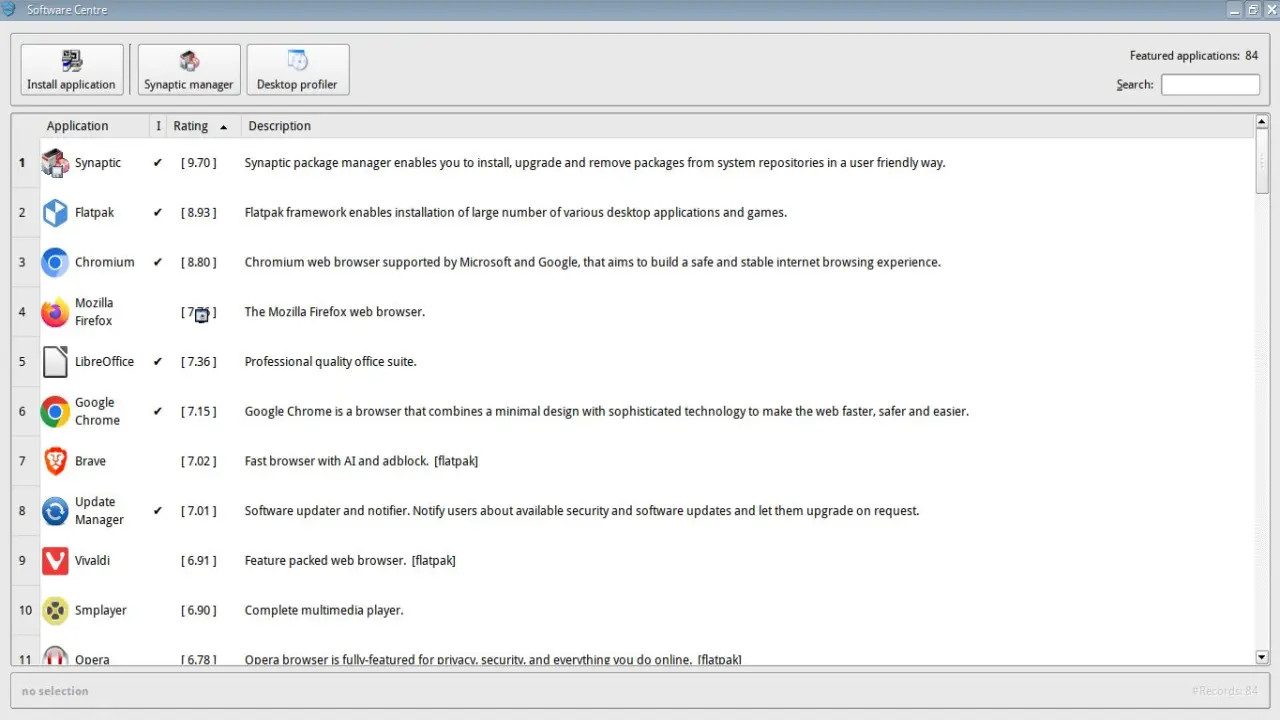Select the Opera icon
The image size is (1280, 720).
[x=55, y=656]
